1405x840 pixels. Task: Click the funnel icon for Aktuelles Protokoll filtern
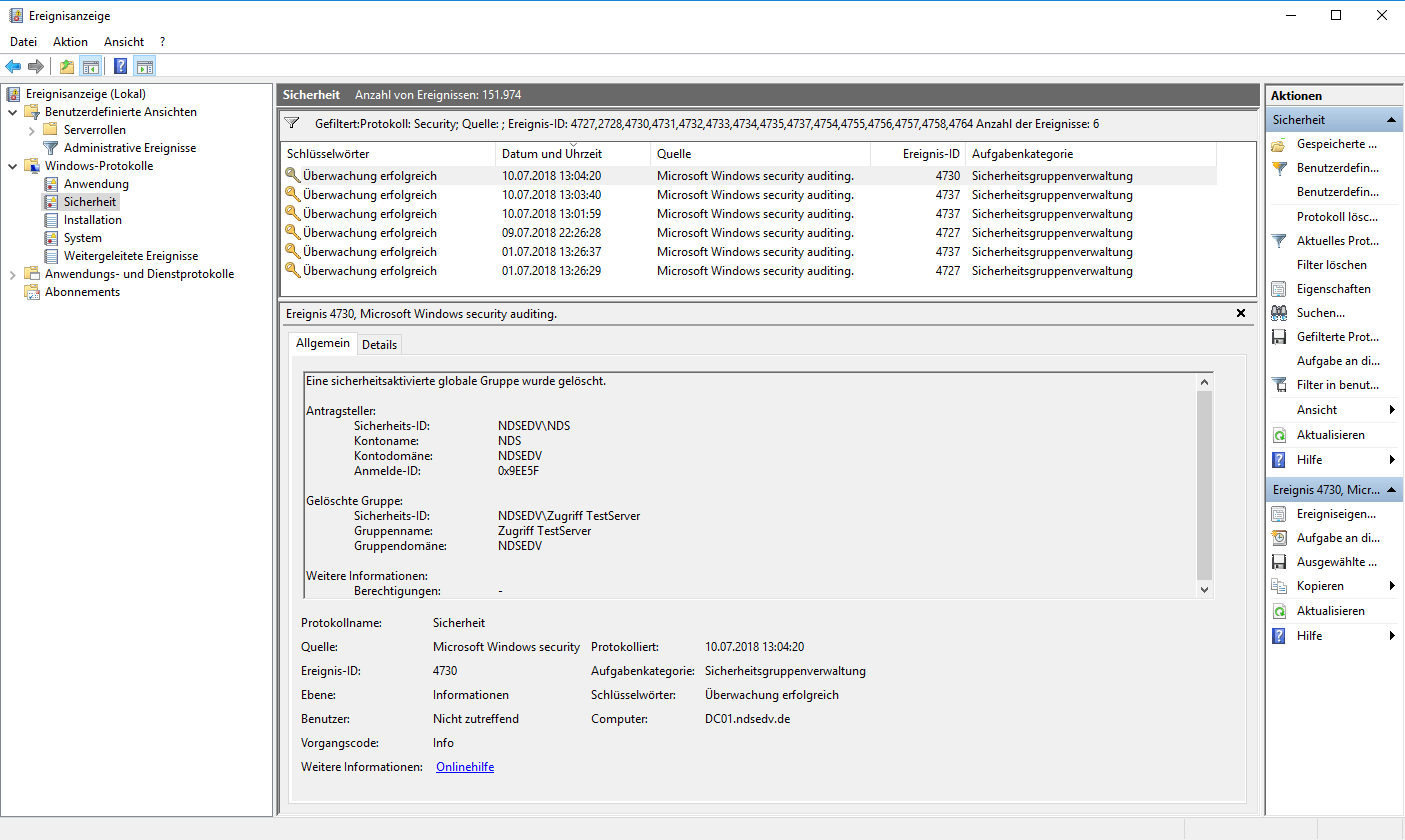coord(1278,241)
